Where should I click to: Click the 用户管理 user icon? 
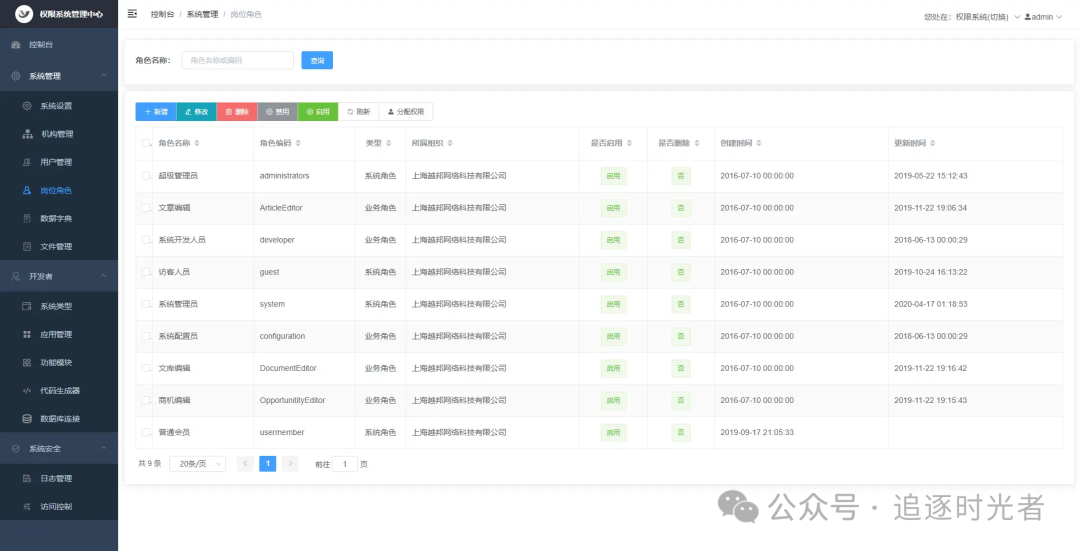[x=27, y=163]
